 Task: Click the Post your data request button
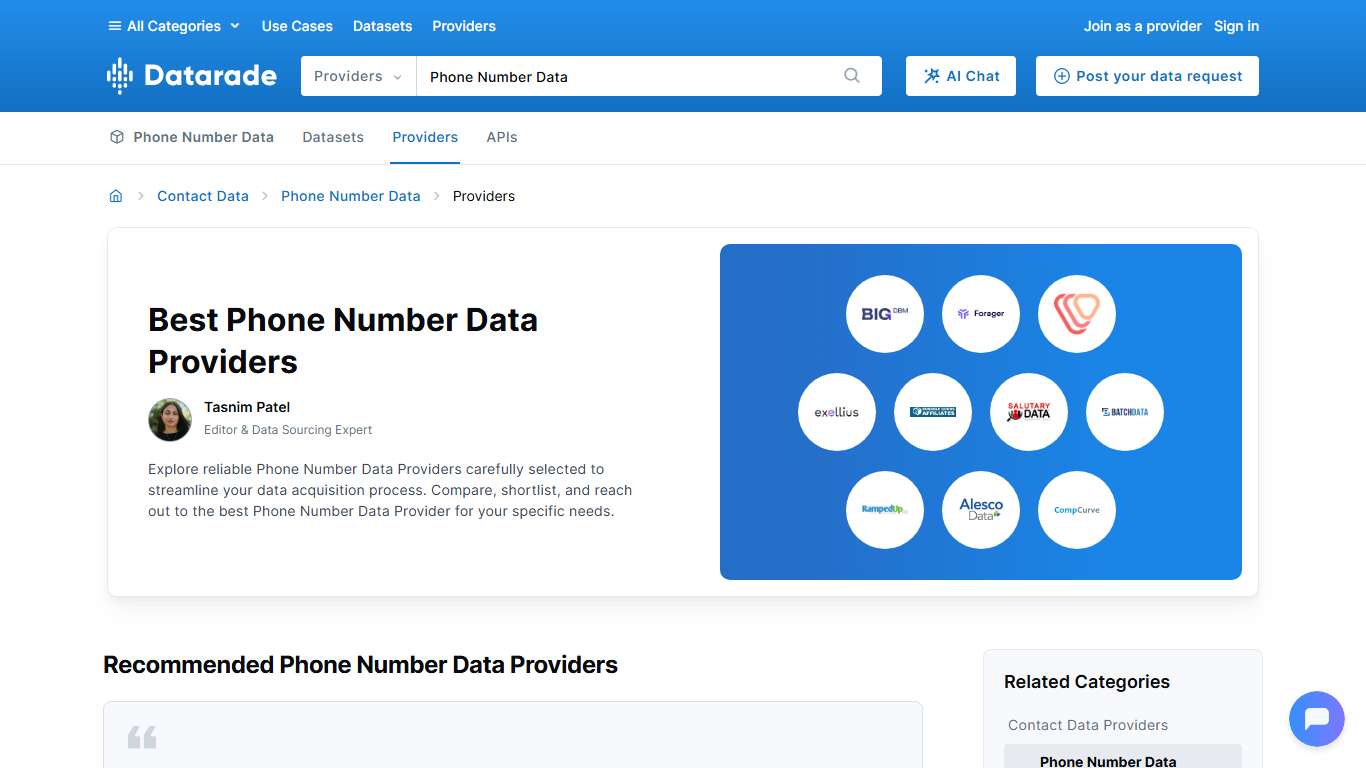pyautogui.click(x=1147, y=76)
